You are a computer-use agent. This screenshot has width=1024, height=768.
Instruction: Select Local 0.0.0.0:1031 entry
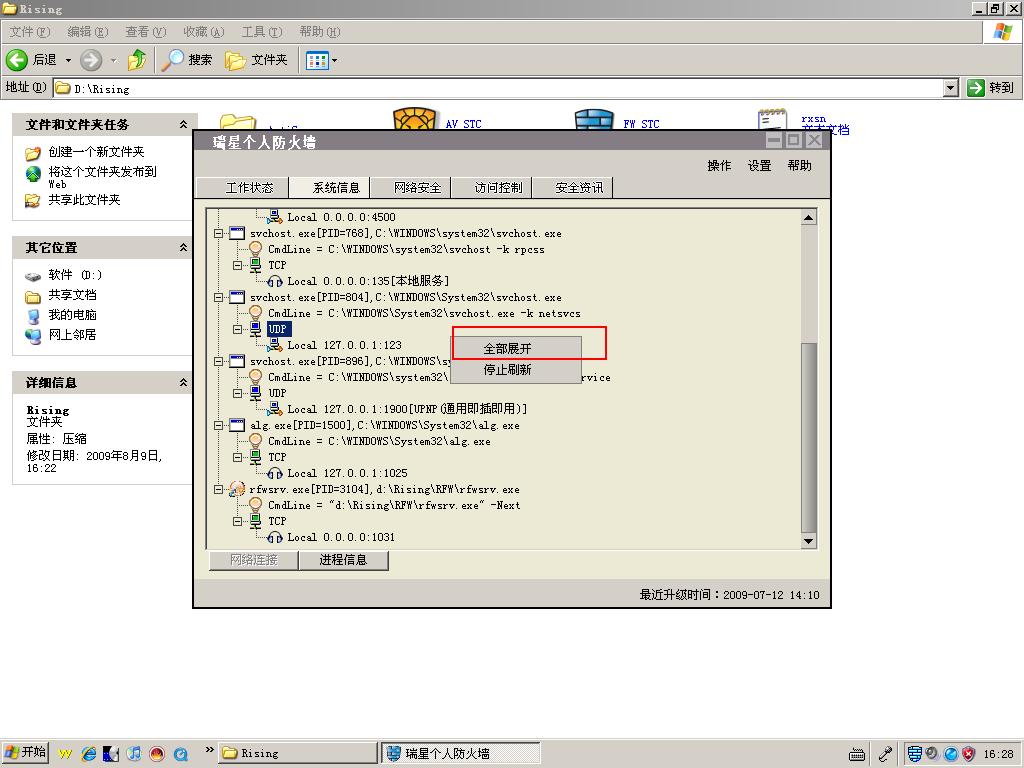coord(341,537)
